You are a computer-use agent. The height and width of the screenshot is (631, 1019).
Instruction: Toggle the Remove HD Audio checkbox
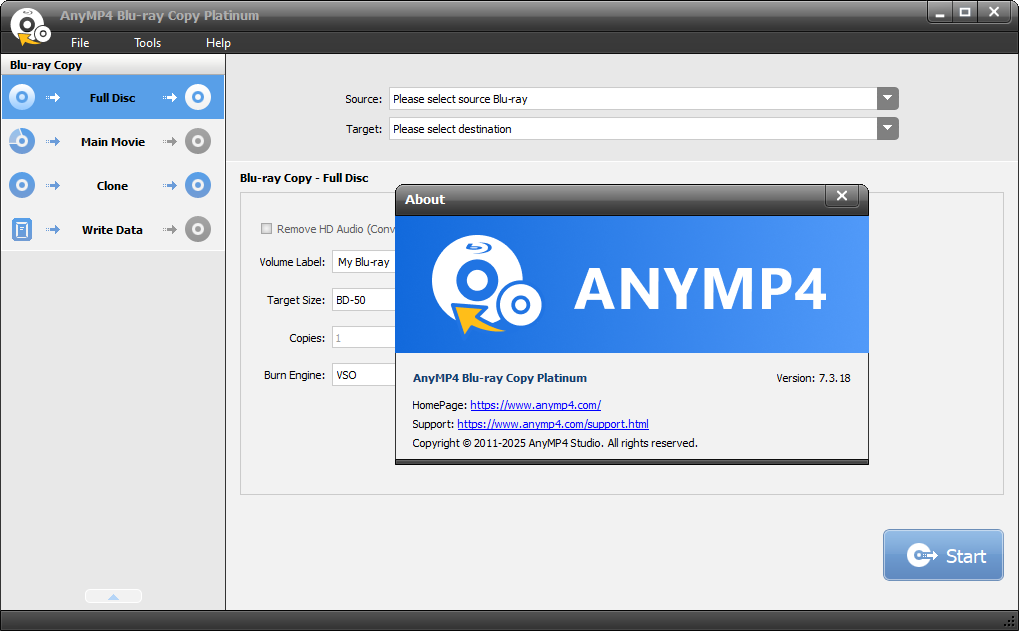coord(266,229)
